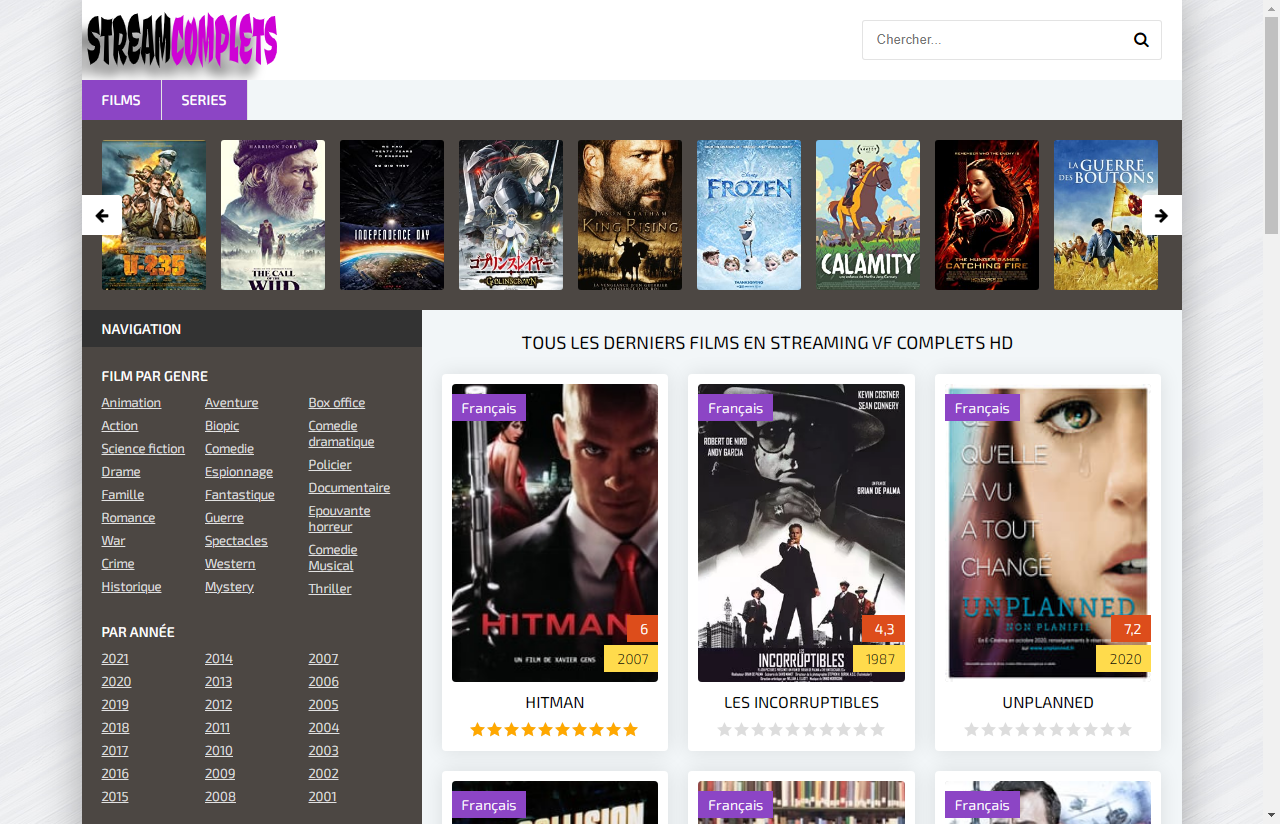Click the carousel left arrow
1280x824 pixels.
[x=102, y=215]
